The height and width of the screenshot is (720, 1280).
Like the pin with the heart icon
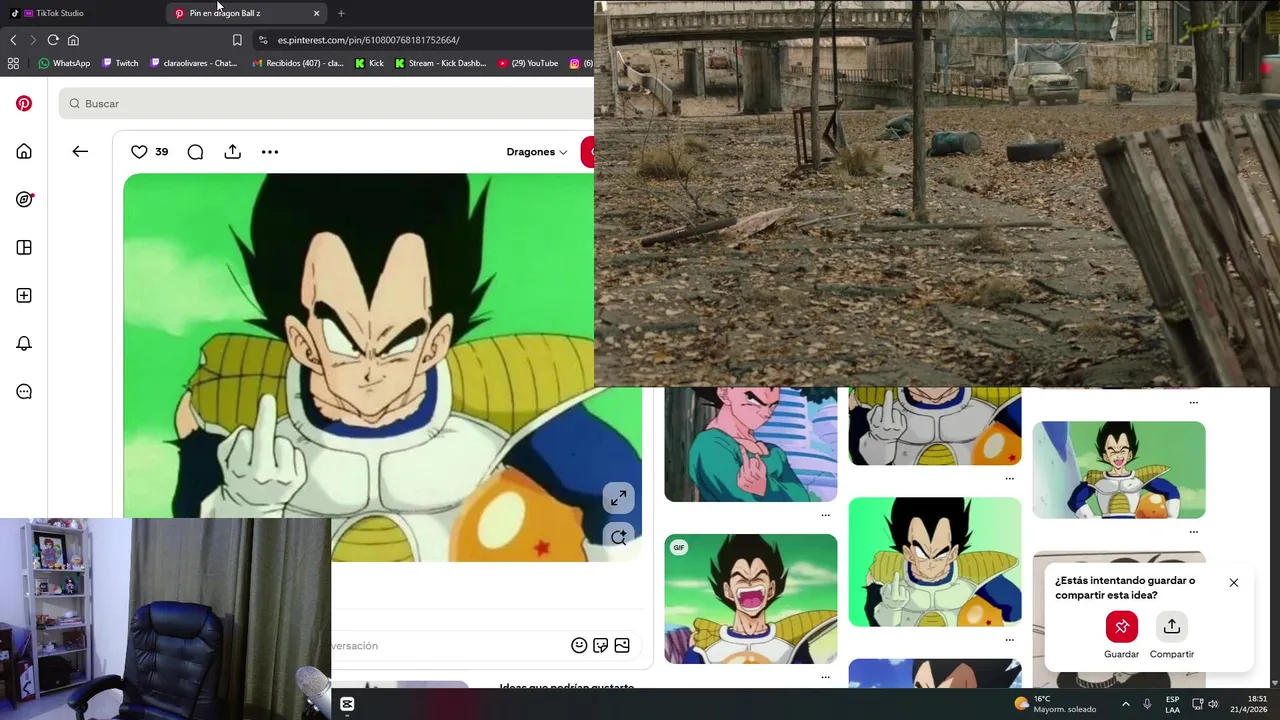point(139,152)
